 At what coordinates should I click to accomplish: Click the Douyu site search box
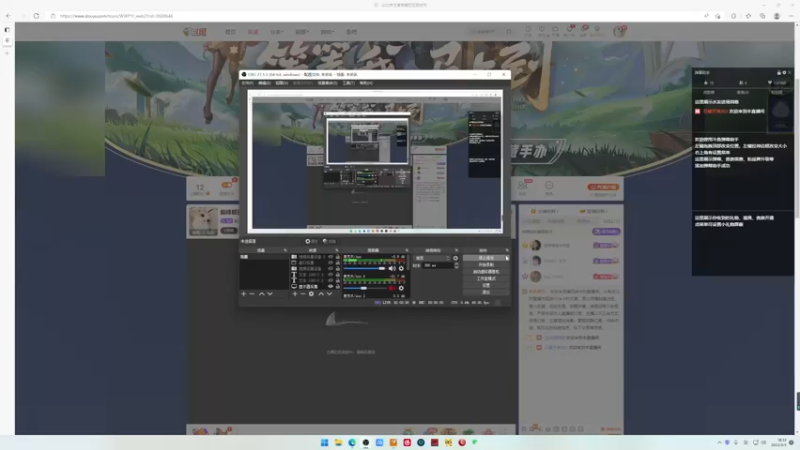tap(490, 32)
